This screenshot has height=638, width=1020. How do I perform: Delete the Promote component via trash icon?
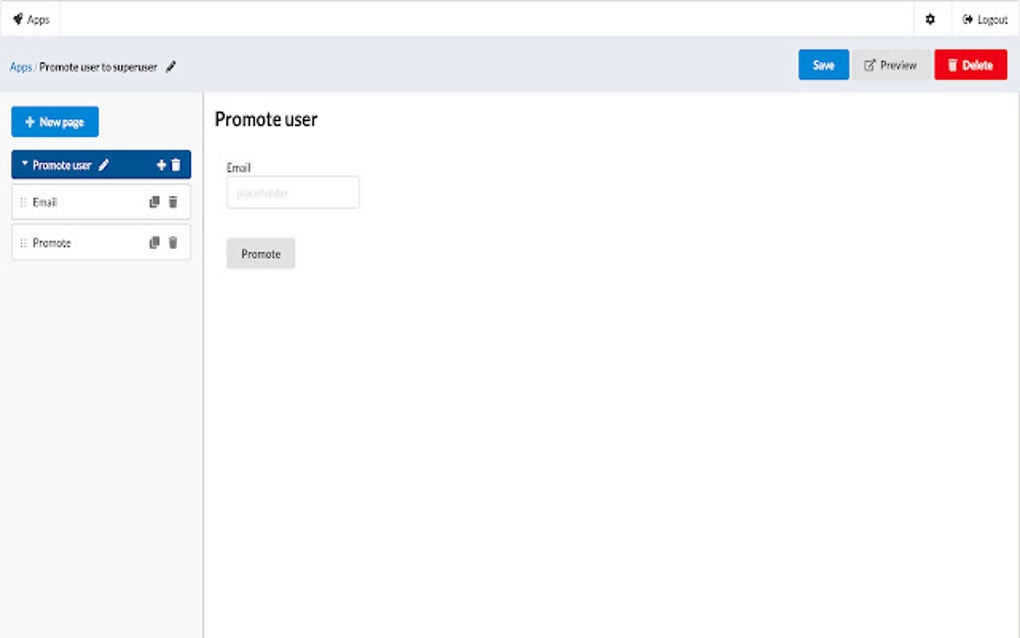click(175, 242)
